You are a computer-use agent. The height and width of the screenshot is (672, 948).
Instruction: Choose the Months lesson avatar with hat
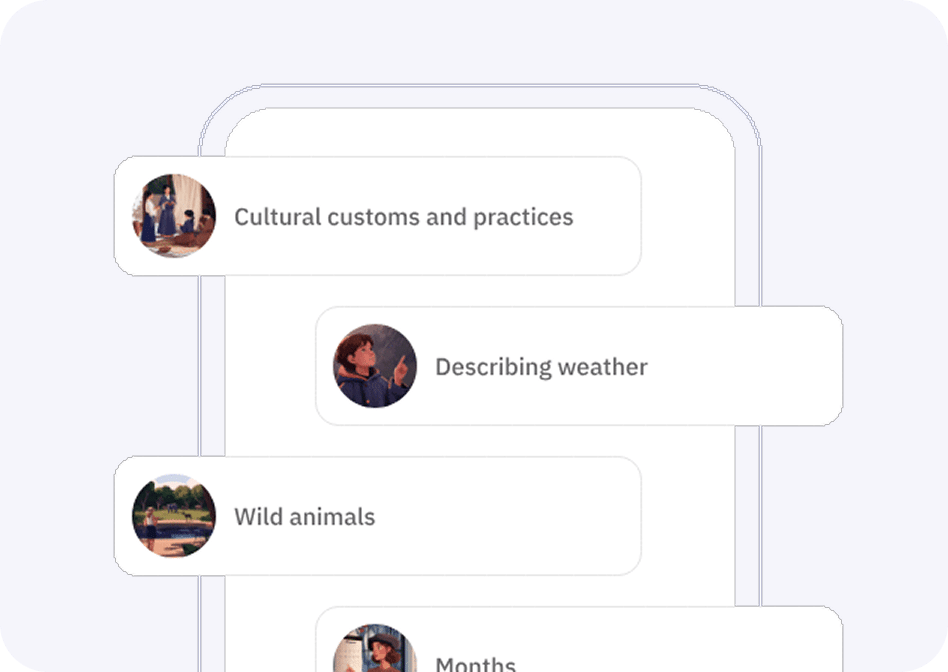coord(375,648)
